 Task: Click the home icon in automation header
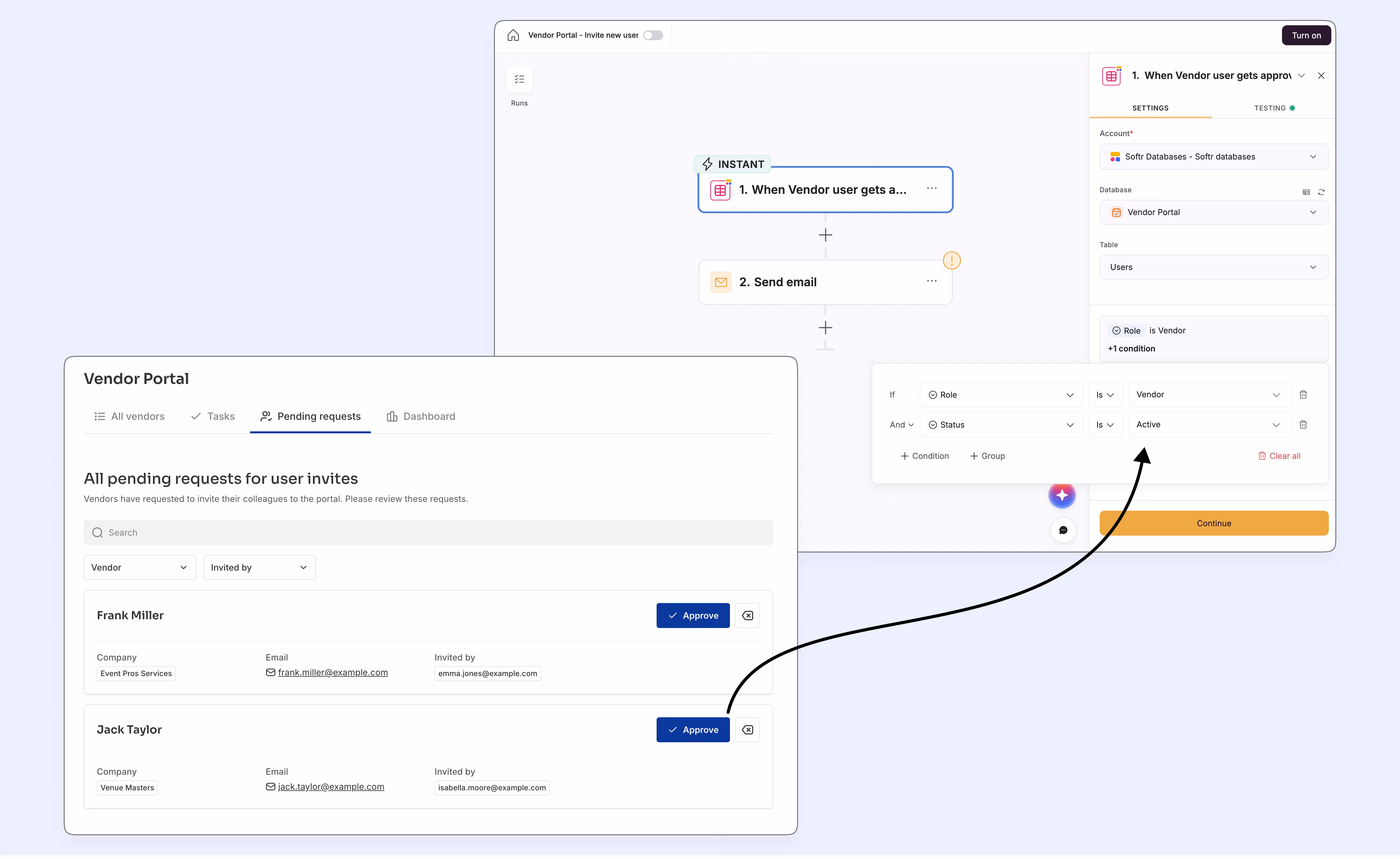click(513, 35)
